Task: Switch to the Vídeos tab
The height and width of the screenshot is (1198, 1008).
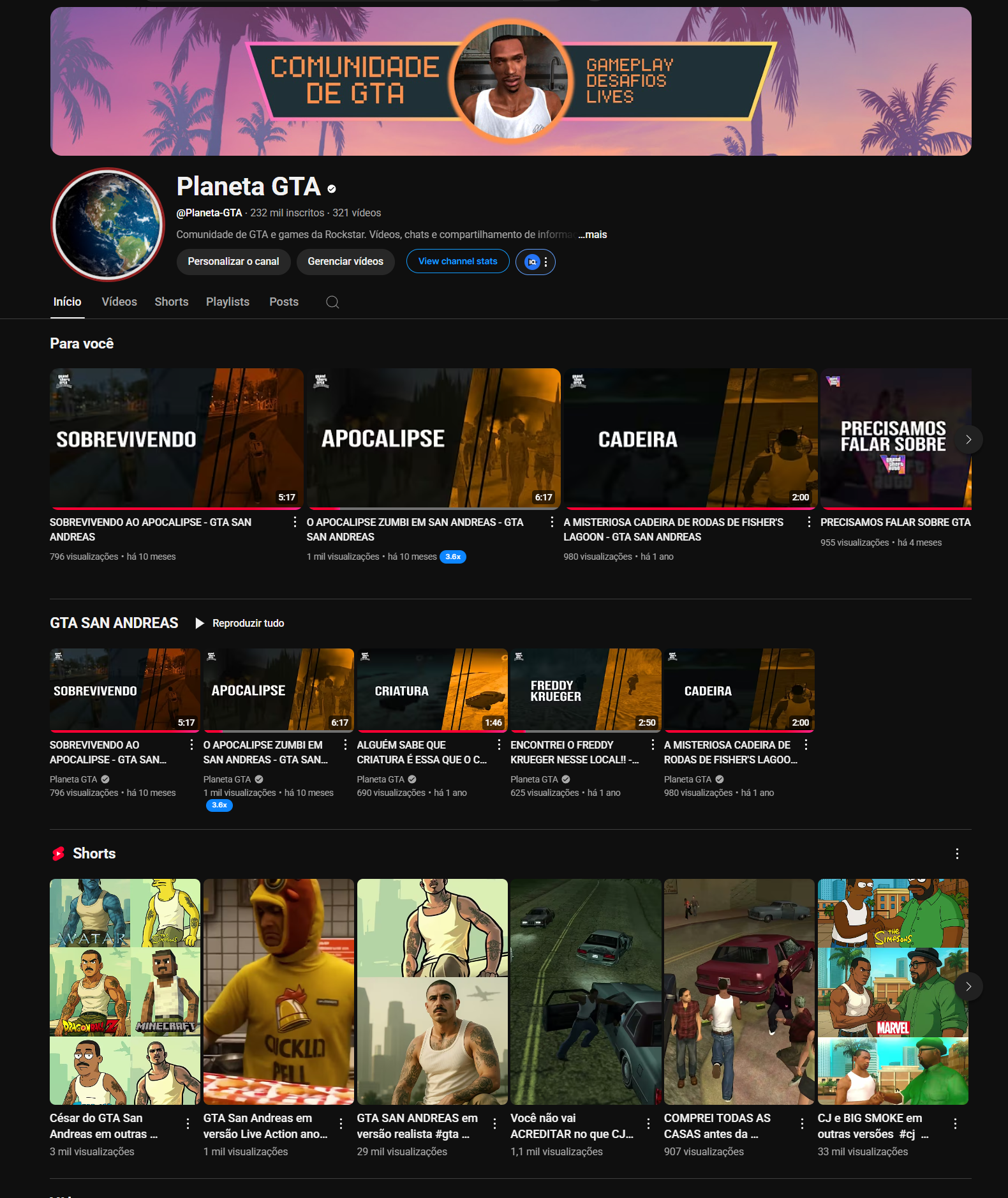Action: (119, 302)
